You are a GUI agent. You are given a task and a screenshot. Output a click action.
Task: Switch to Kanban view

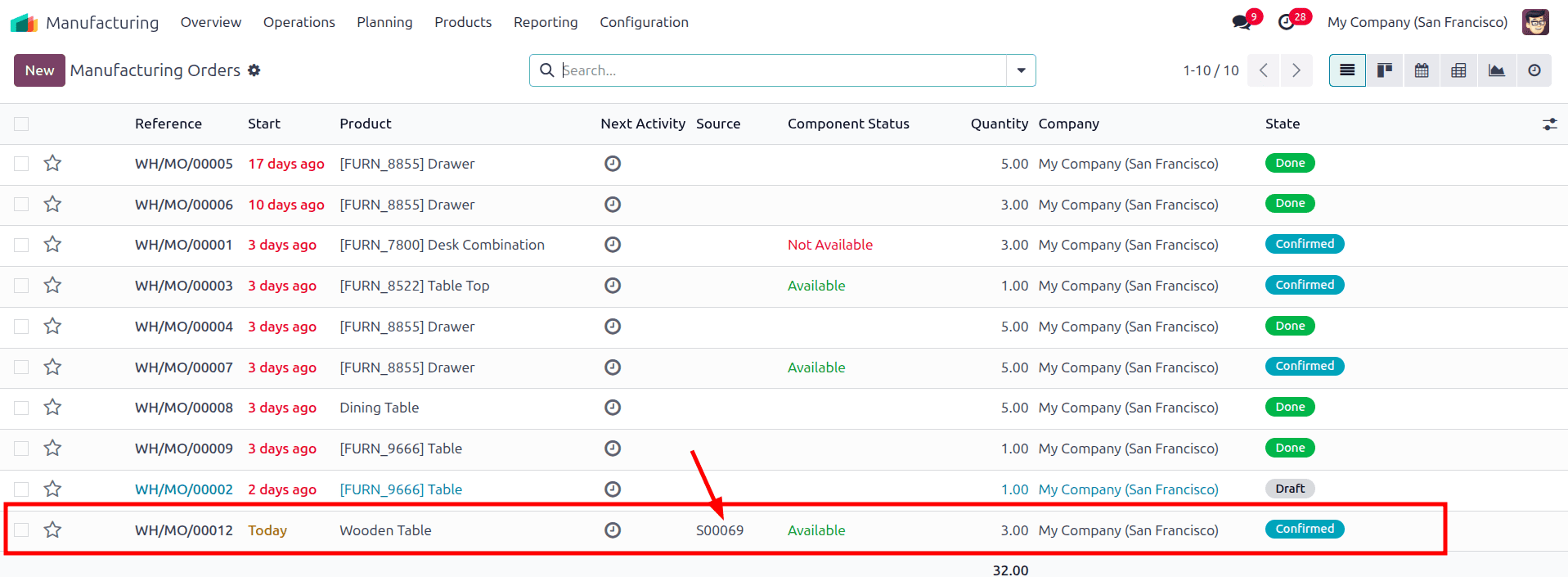pyautogui.click(x=1384, y=70)
